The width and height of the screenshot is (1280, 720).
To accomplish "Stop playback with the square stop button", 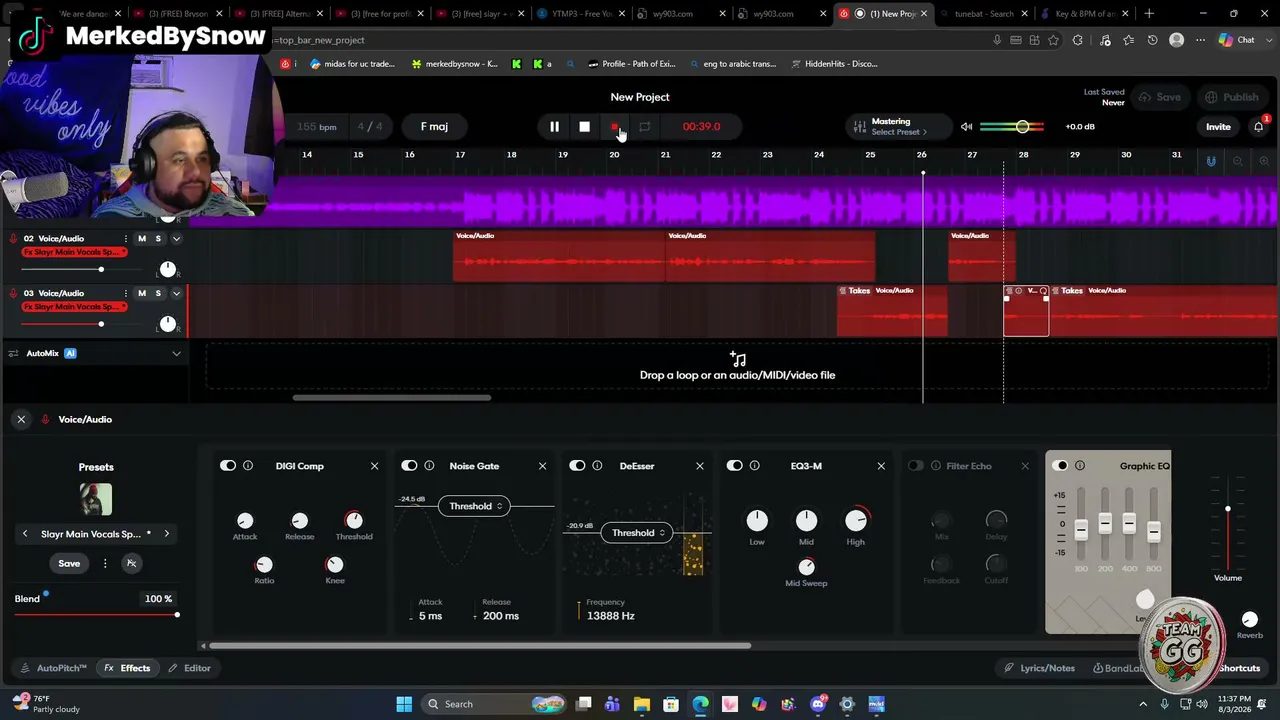I will click(x=584, y=127).
